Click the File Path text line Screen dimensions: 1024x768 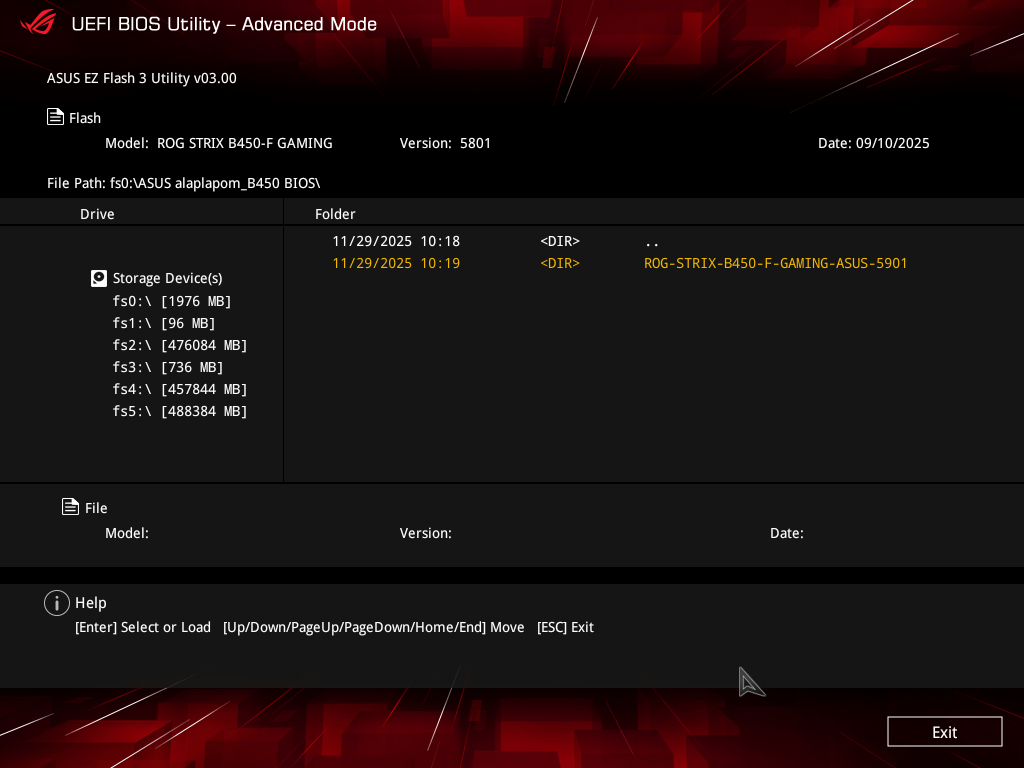[190, 183]
